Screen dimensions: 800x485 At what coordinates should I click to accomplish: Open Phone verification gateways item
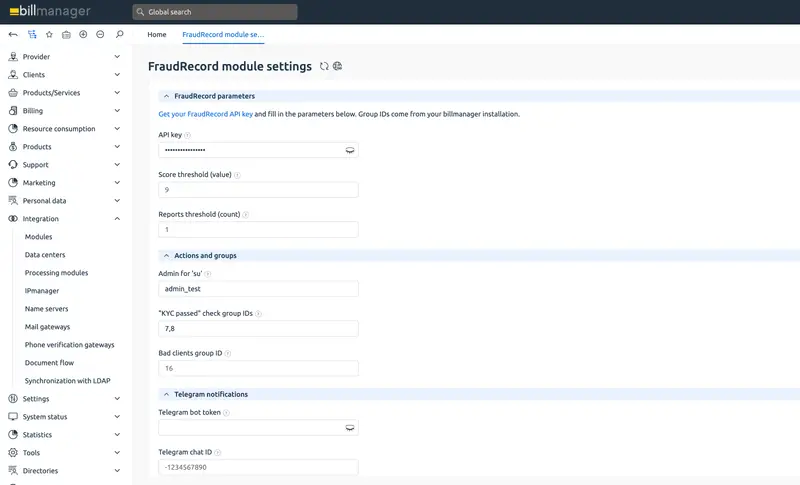69,345
